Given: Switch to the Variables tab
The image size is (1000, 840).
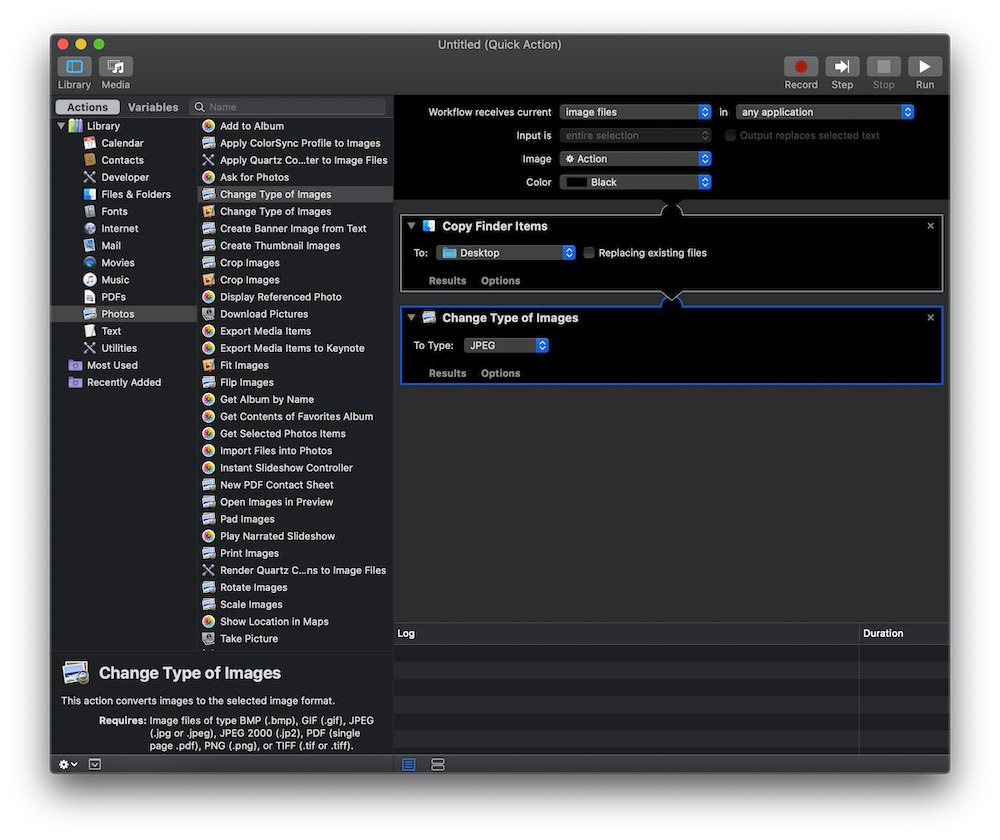Looking at the screenshot, I should pos(153,107).
